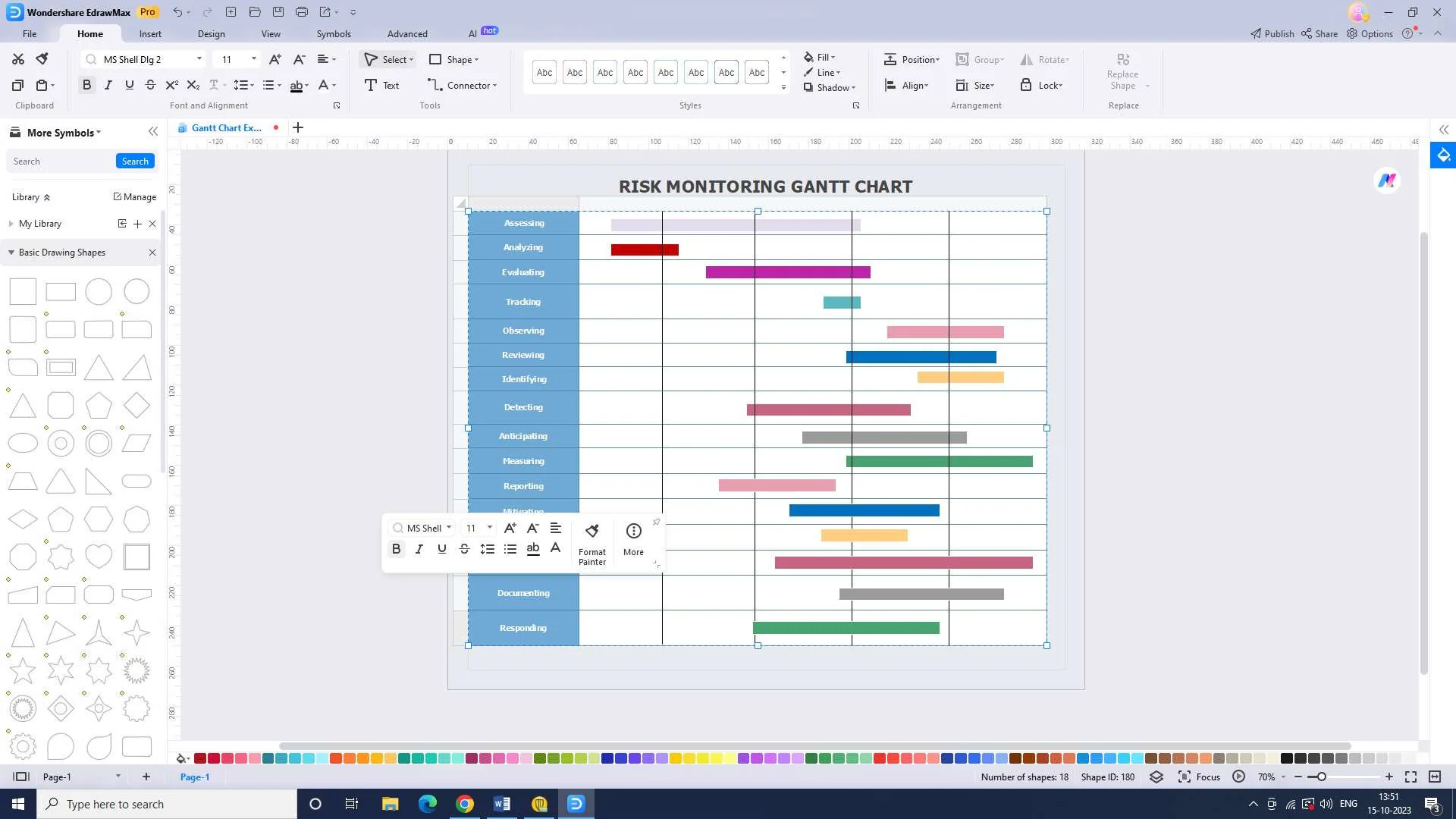Click the Superscript icon
The image size is (1456, 819).
tap(171, 86)
